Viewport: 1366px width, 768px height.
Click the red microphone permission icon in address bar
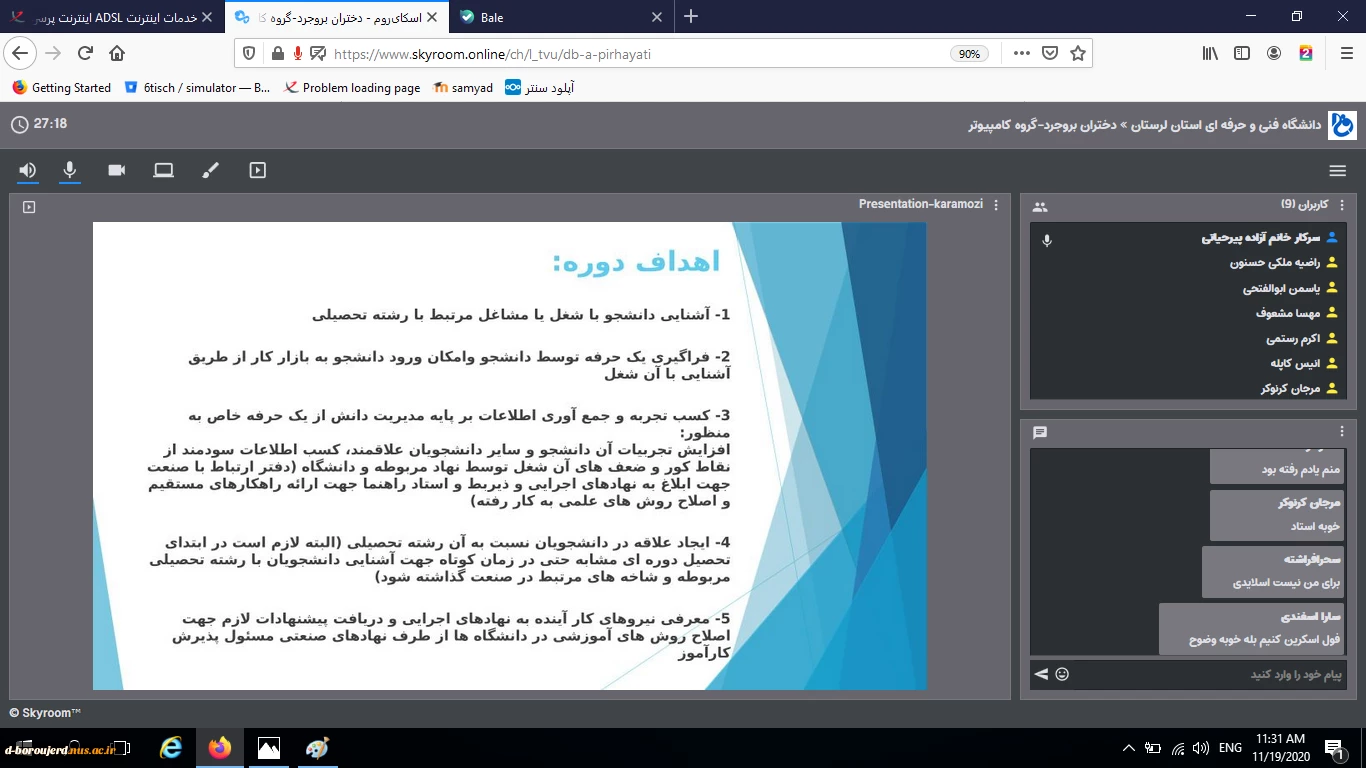click(298, 54)
